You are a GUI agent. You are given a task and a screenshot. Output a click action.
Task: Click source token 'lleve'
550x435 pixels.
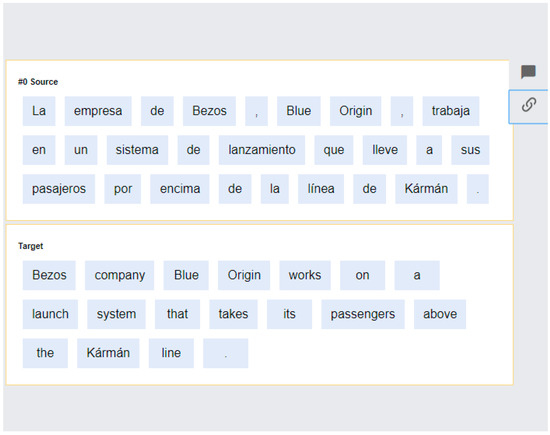[384, 150]
